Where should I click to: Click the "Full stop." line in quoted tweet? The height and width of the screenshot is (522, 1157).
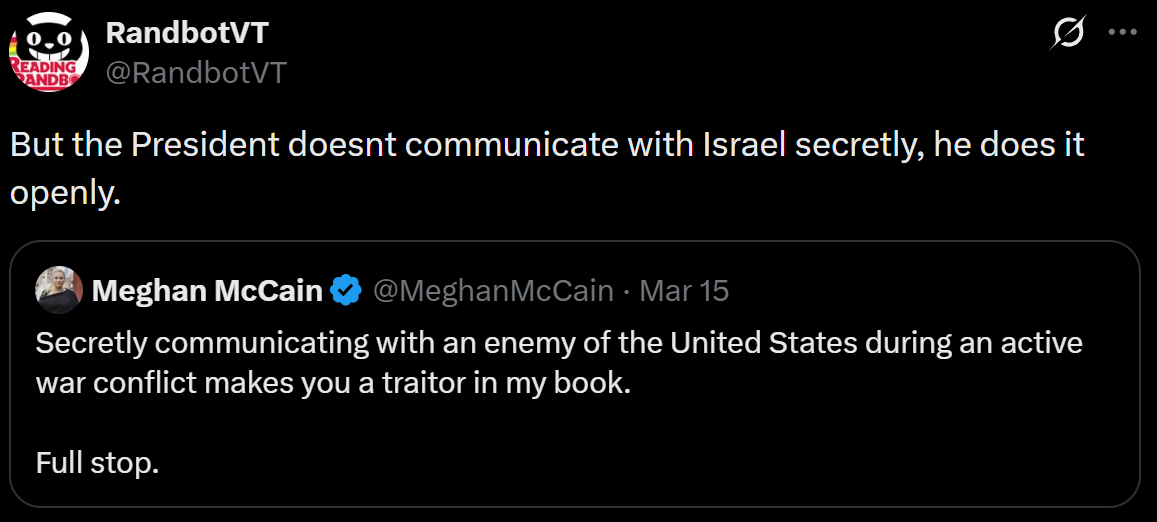97,463
